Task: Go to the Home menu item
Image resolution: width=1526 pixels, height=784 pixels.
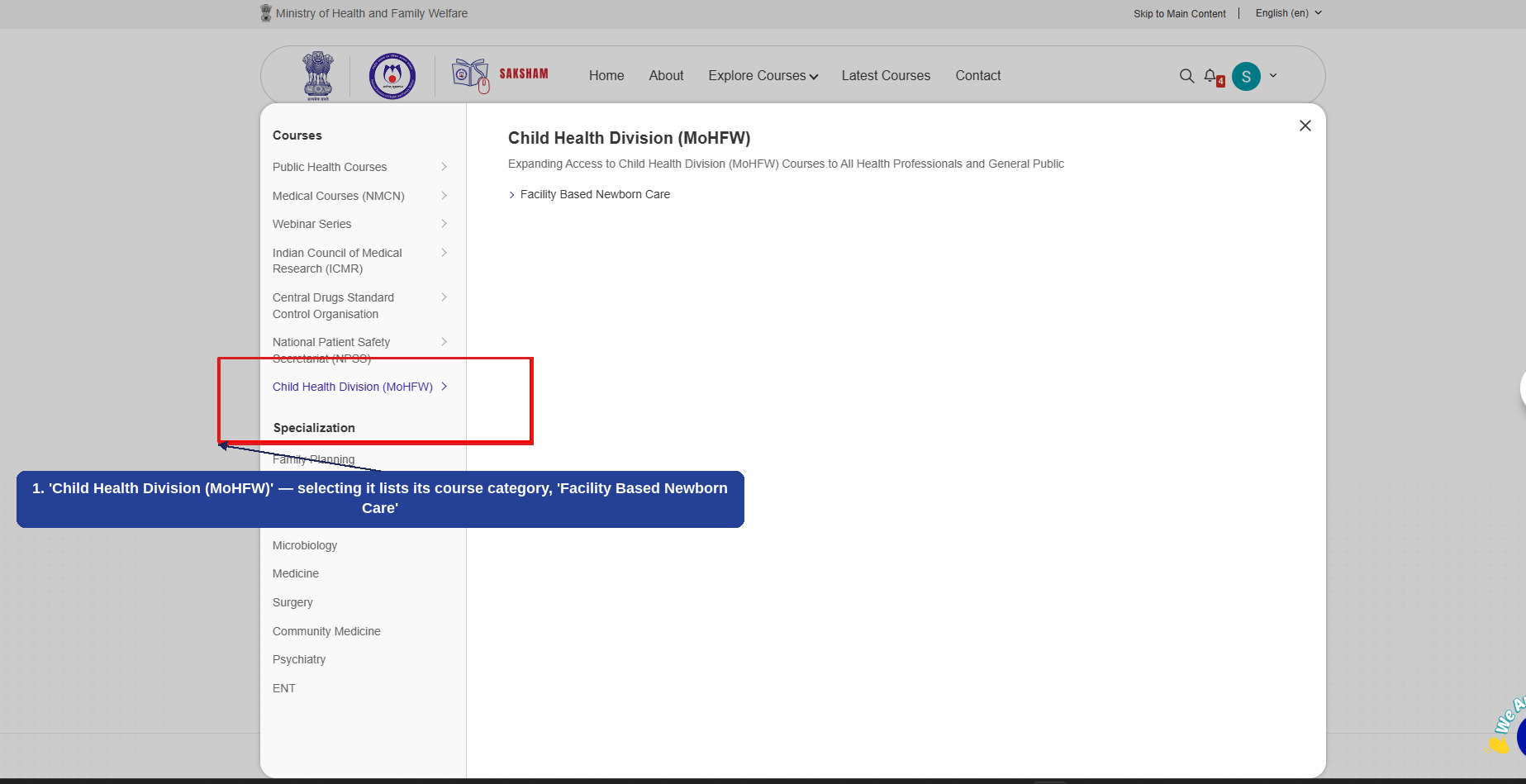Action: (606, 75)
